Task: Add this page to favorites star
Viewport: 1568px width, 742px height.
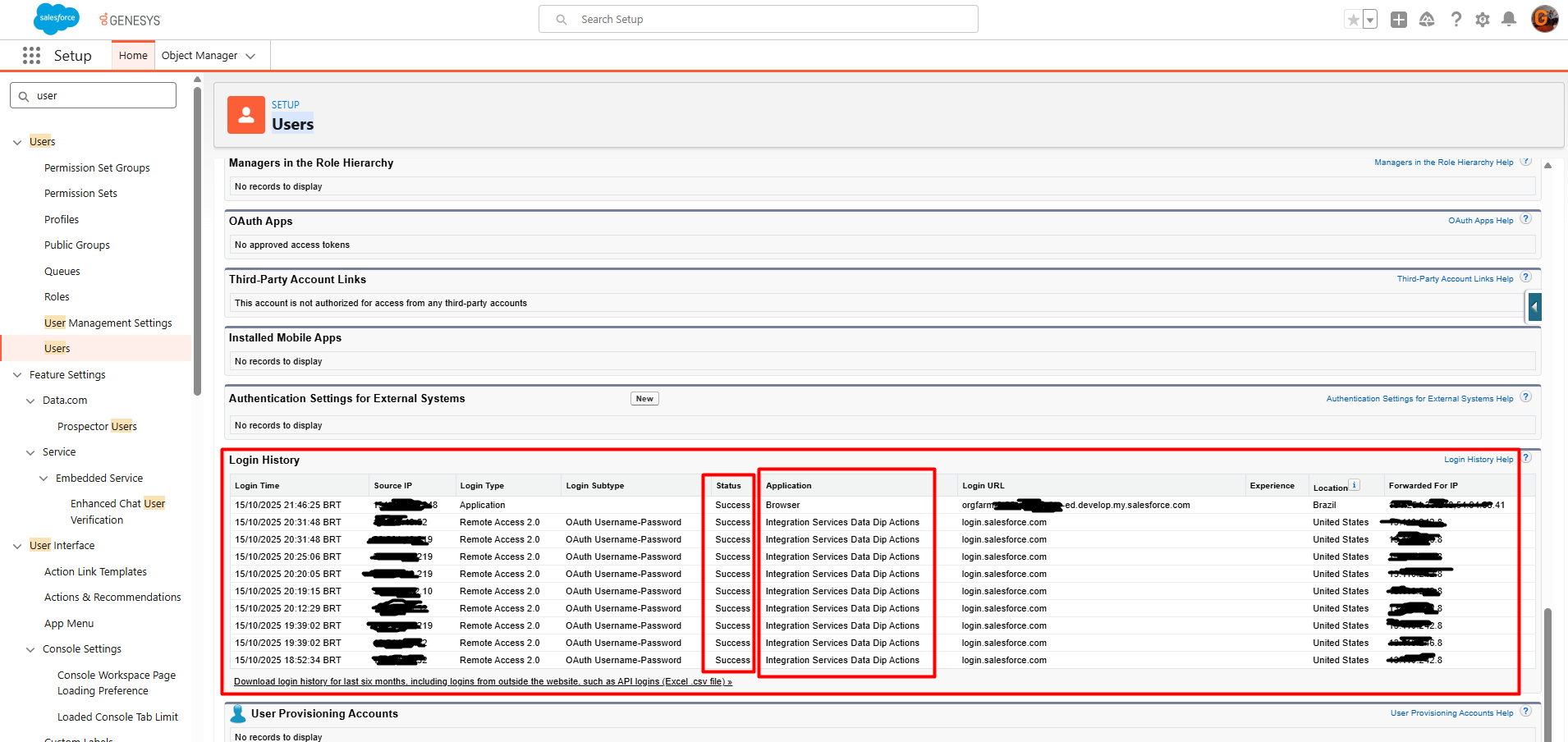Action: pyautogui.click(x=1353, y=20)
